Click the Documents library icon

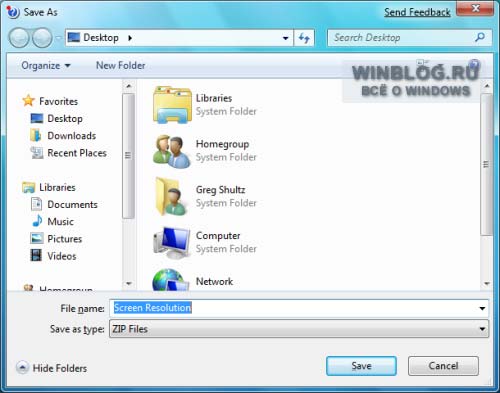pyautogui.click(x=36, y=204)
